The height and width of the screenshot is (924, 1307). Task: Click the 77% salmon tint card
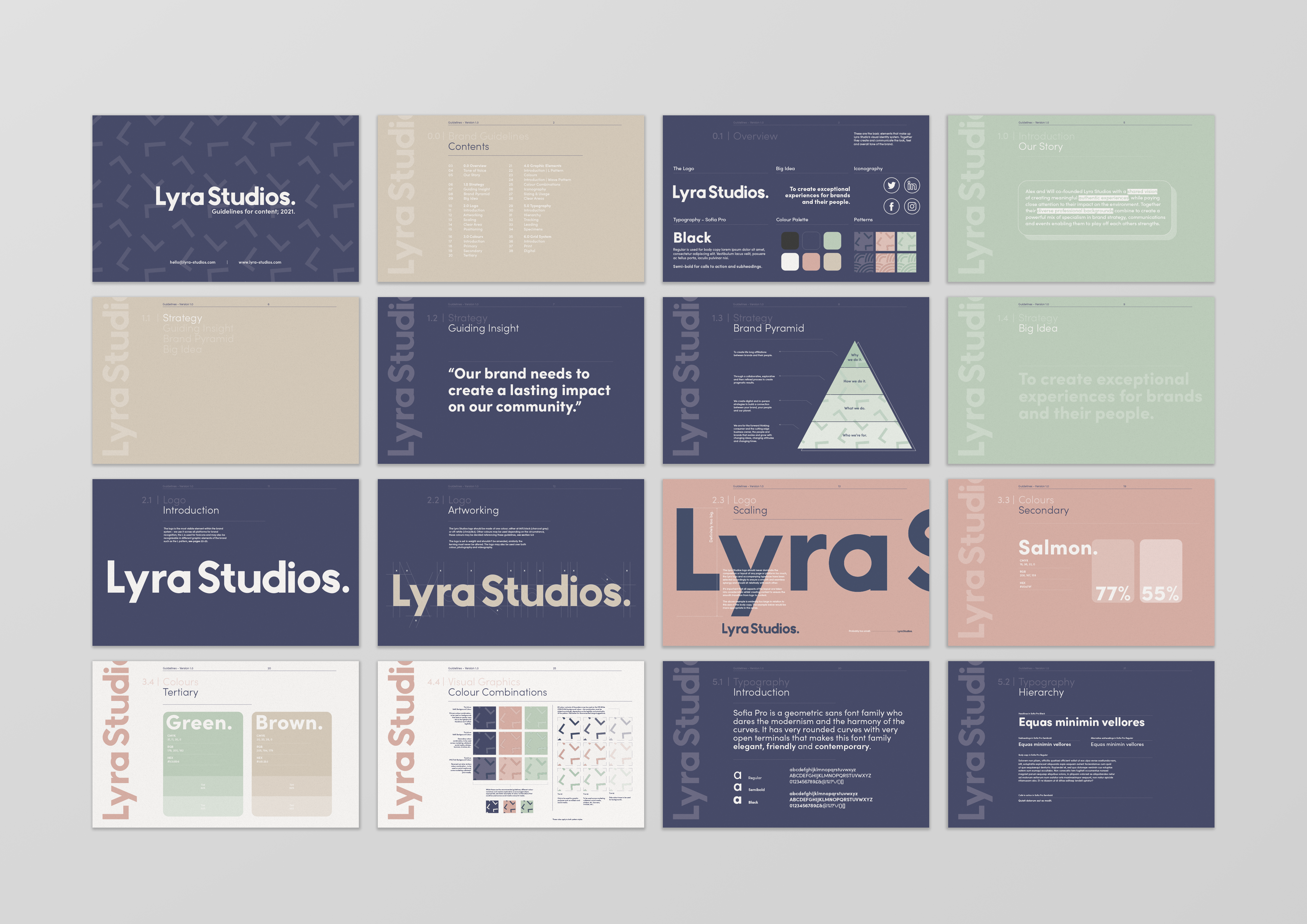click(1113, 571)
